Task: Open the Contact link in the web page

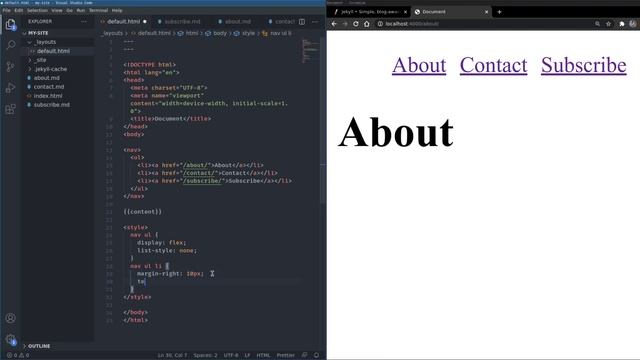Action: pos(493,65)
